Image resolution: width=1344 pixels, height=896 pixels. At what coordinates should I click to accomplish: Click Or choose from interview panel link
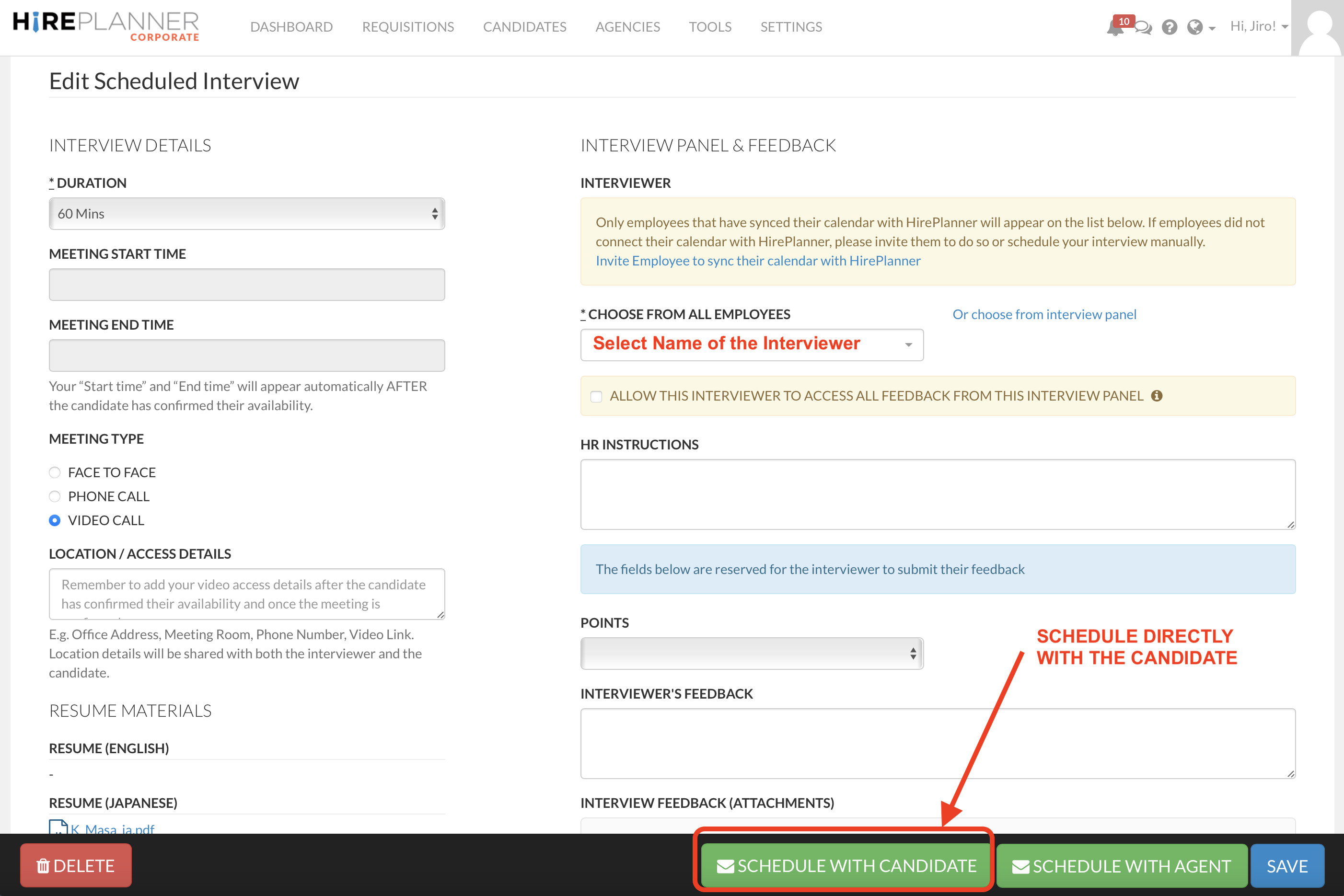pyautogui.click(x=1044, y=314)
